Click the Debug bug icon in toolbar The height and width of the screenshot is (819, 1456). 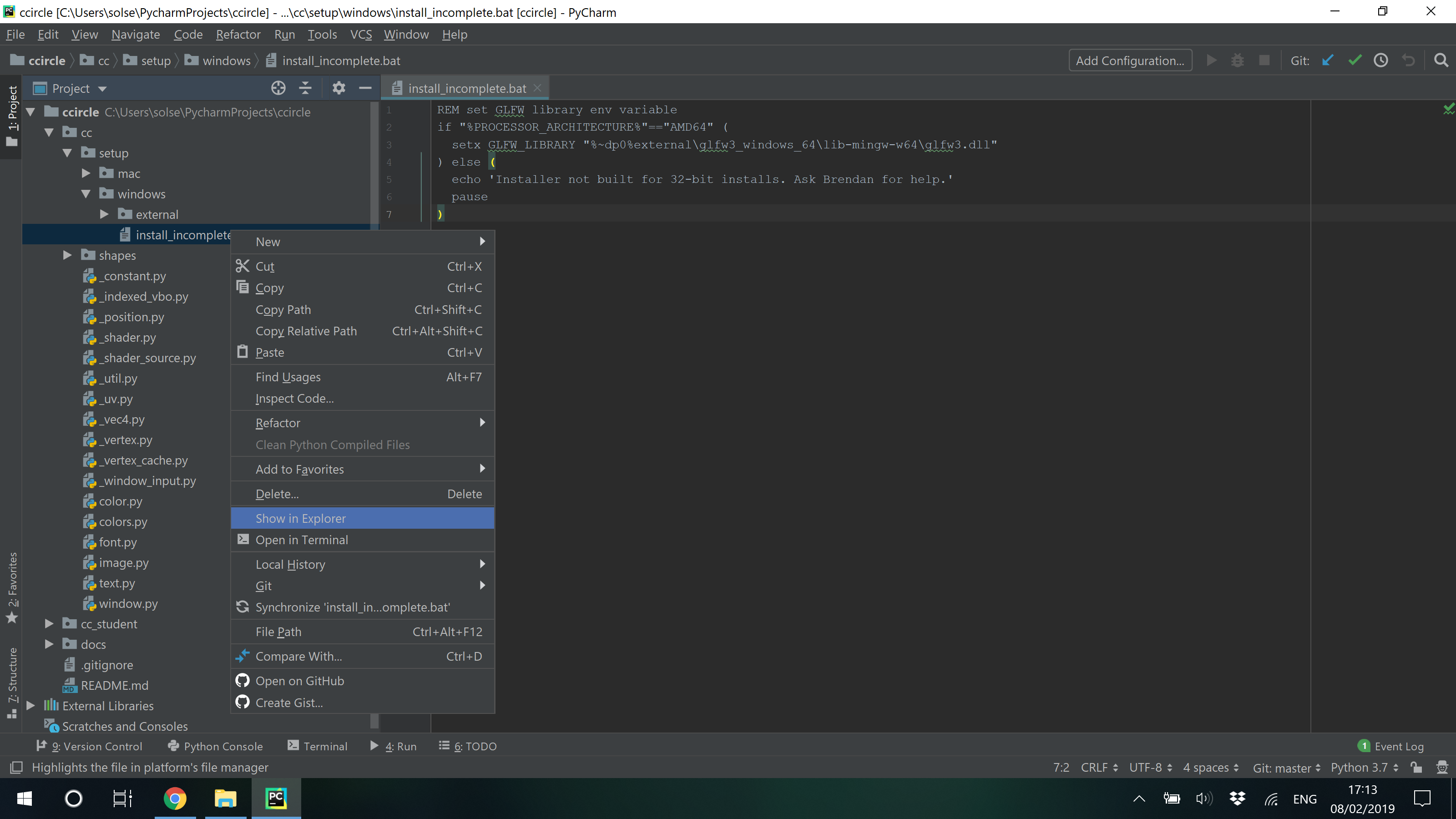coord(1237,60)
